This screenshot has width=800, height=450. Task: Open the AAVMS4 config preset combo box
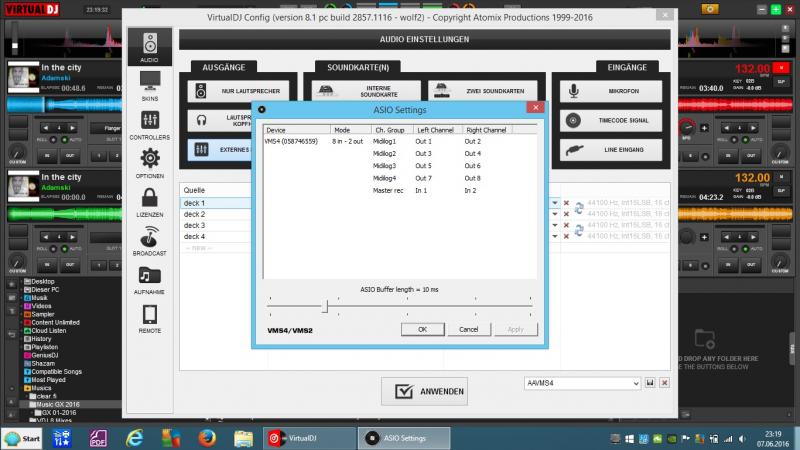(582, 383)
